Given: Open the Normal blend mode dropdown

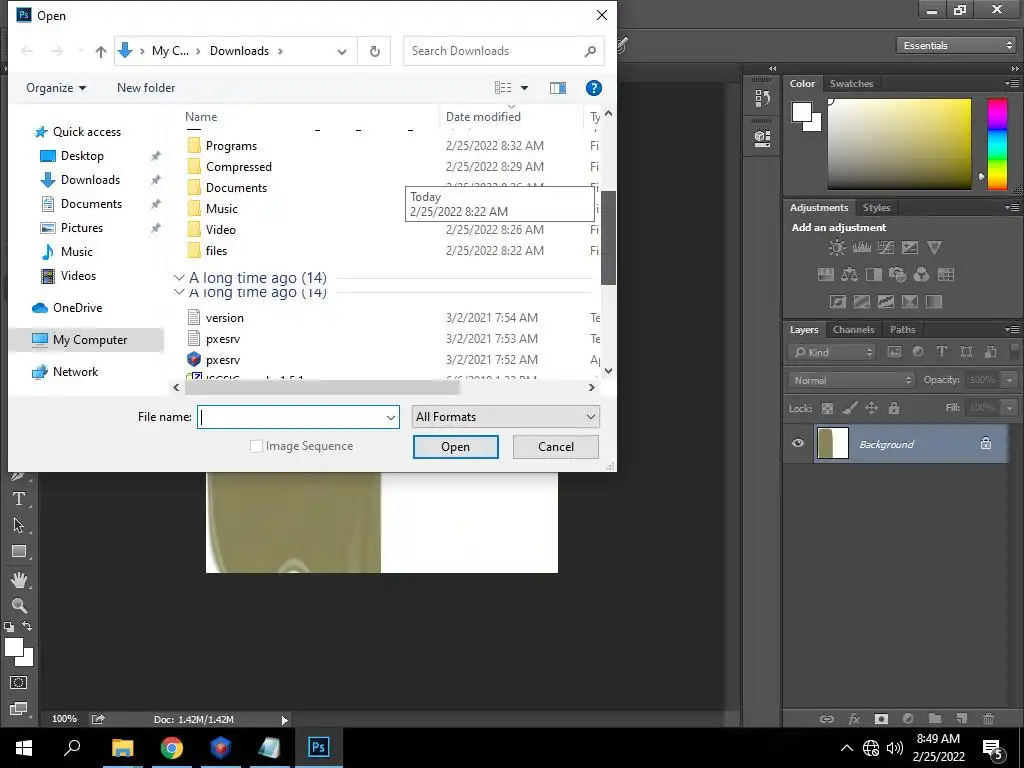Looking at the screenshot, I should coord(852,380).
